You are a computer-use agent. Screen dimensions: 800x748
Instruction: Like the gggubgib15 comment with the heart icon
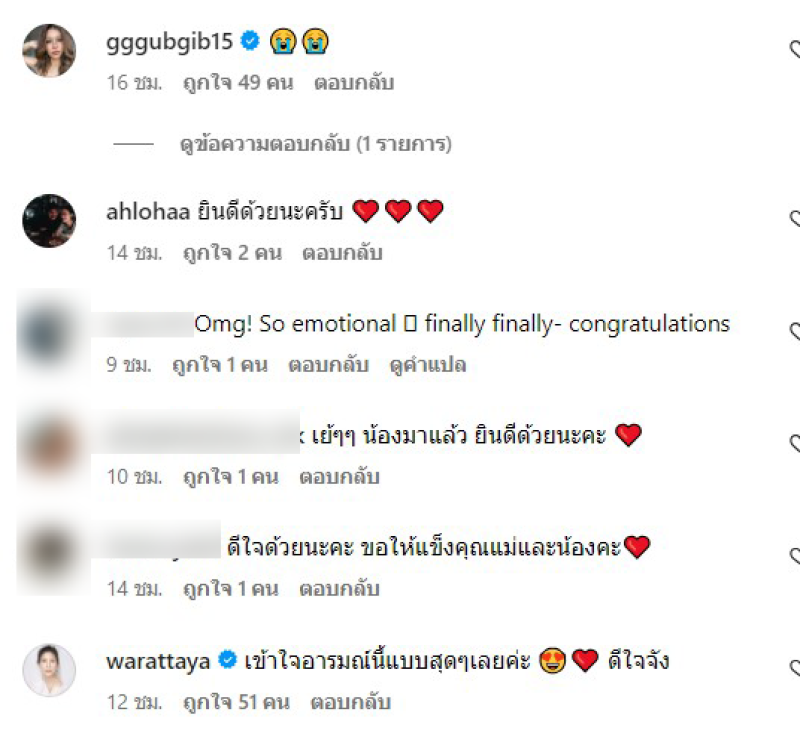[795, 50]
